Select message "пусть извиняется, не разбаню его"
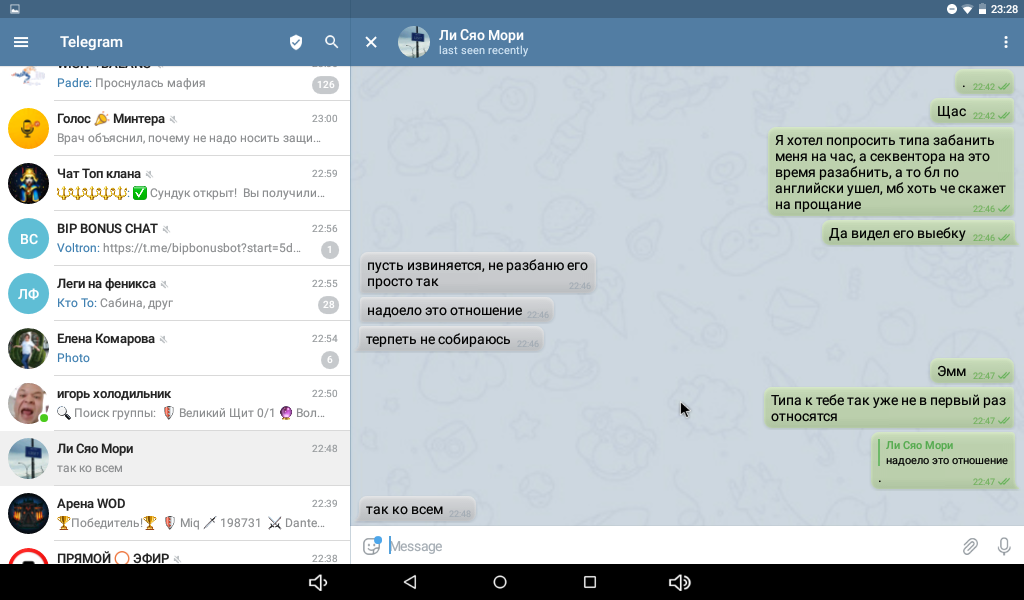Viewport: 1024px width, 600px height. [477, 274]
